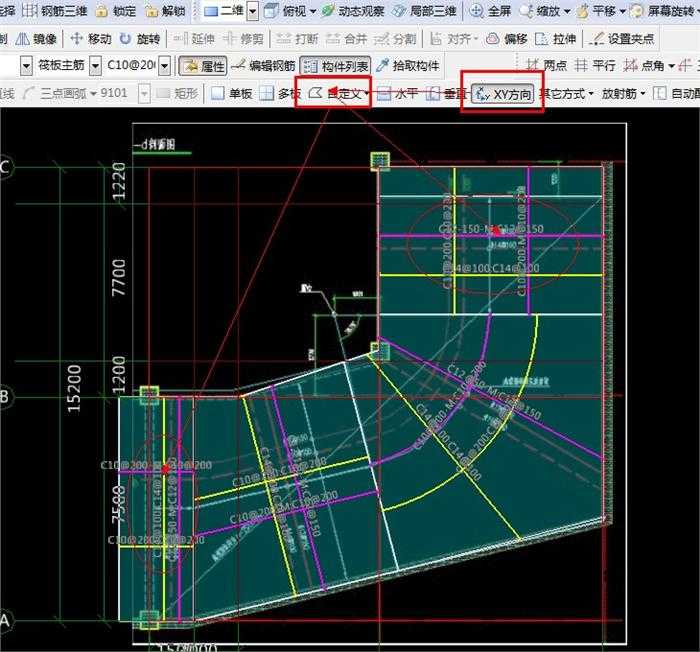The image size is (700, 652).
Task: Select the 镜像 mirror tool
Action: click(x=36, y=39)
